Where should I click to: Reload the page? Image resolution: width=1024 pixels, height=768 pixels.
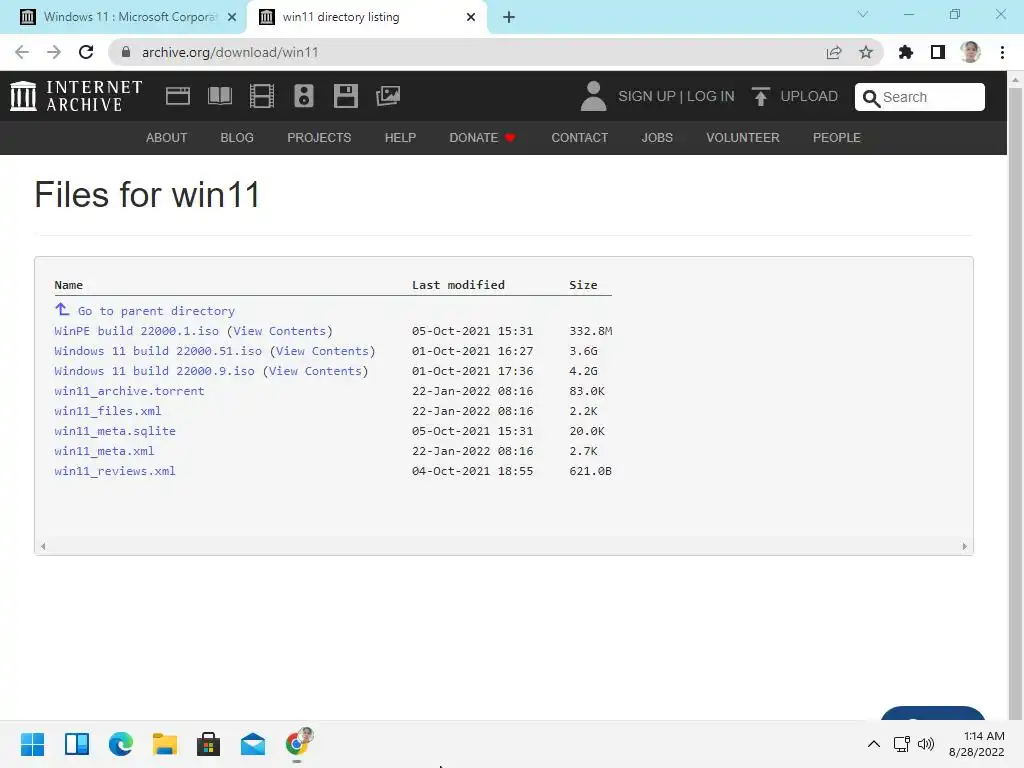coord(86,52)
